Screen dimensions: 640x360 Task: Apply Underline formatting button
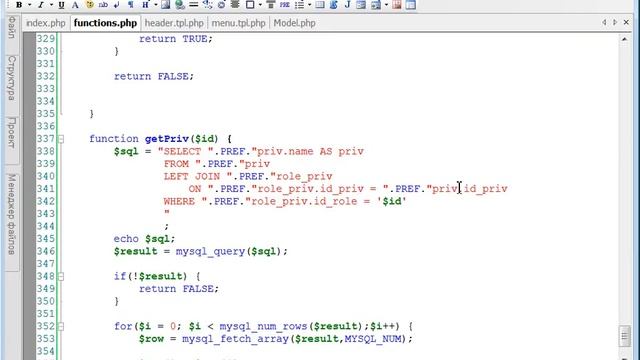(x=61, y=5)
